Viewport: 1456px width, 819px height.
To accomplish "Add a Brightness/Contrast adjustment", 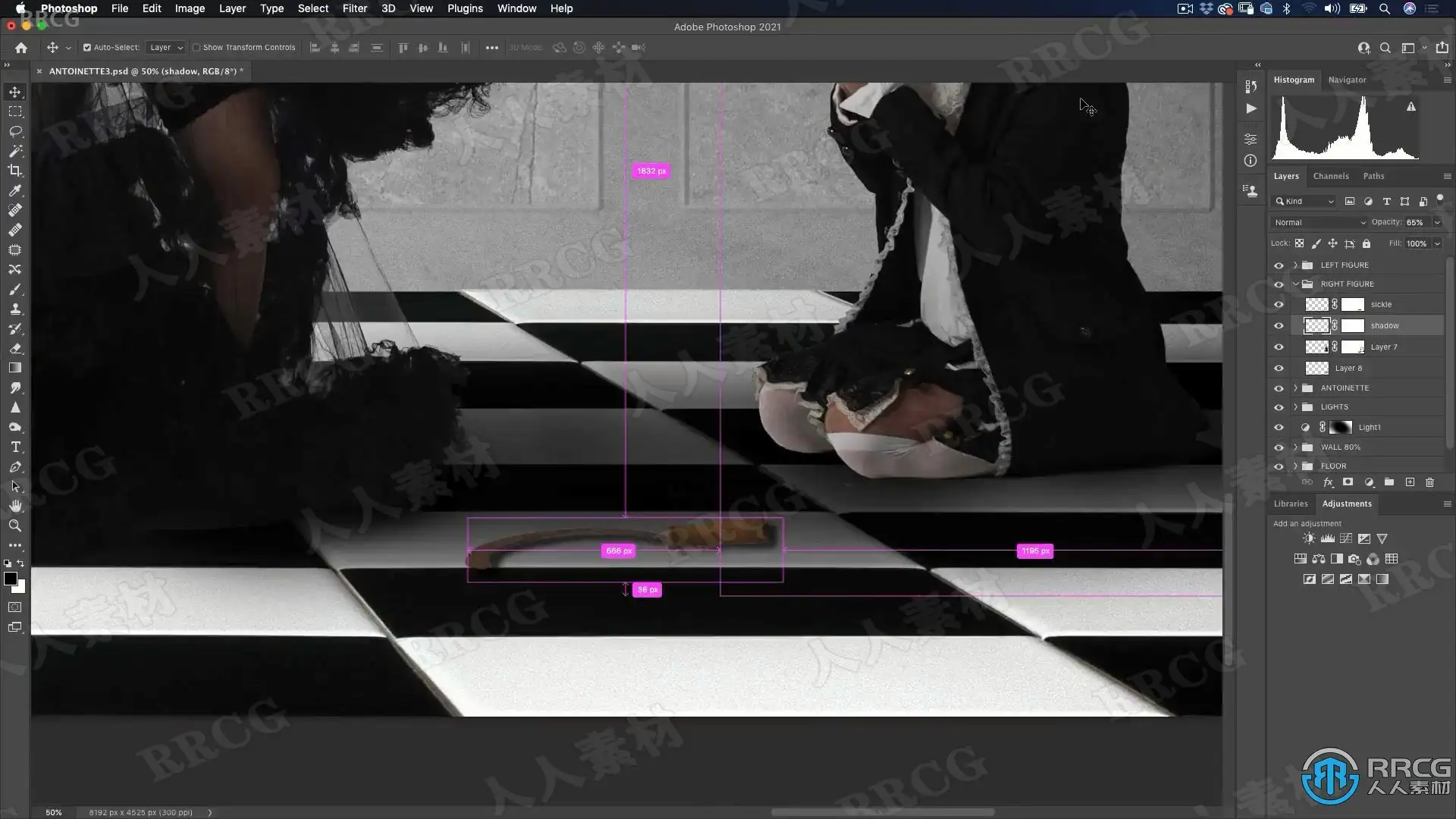I will (1309, 538).
